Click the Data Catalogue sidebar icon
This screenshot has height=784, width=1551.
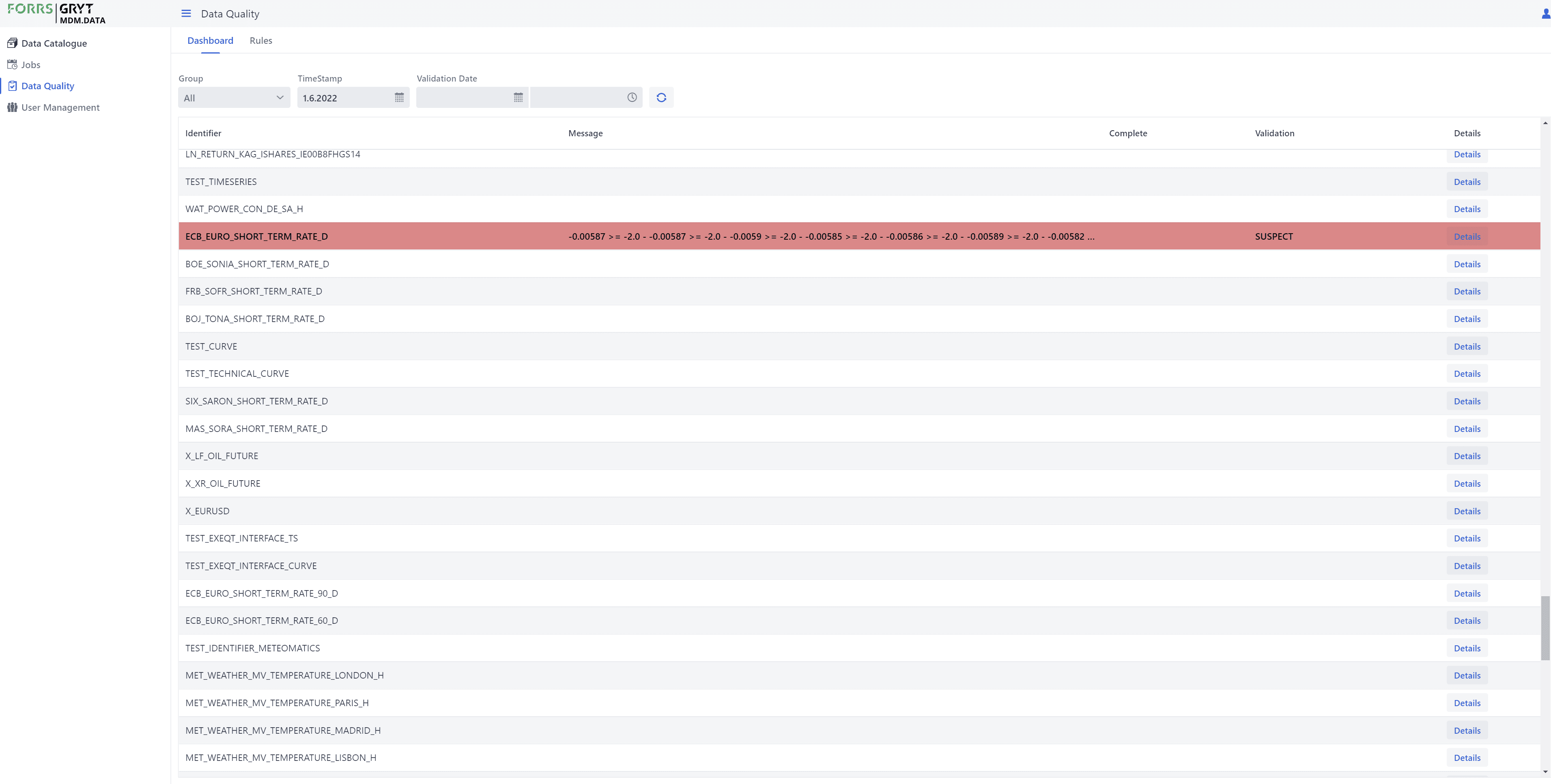(12, 43)
